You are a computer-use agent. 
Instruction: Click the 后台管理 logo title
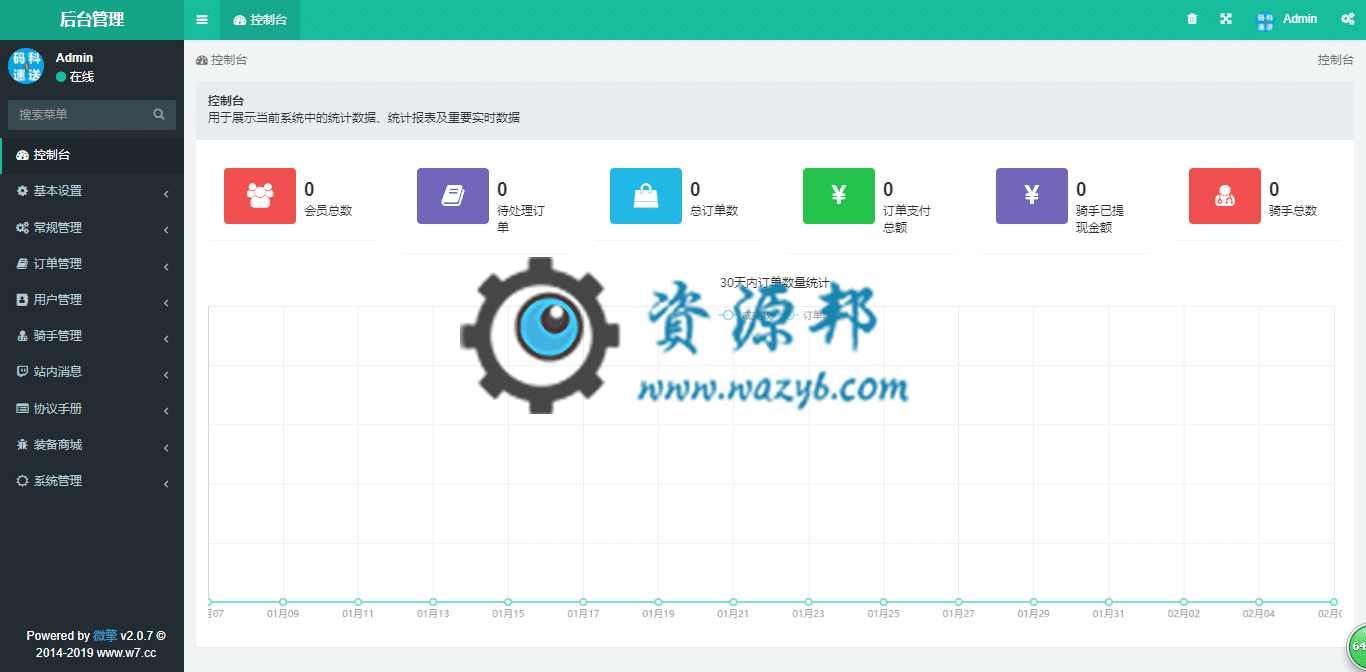click(92, 19)
